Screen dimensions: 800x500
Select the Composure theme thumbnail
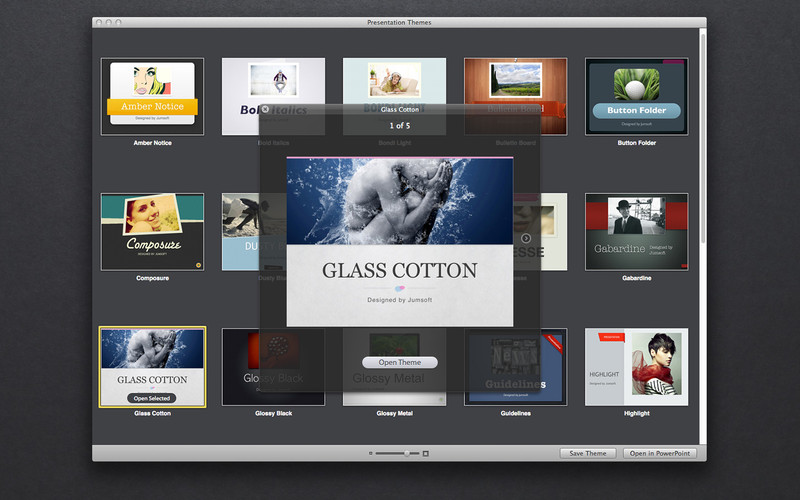click(152, 232)
